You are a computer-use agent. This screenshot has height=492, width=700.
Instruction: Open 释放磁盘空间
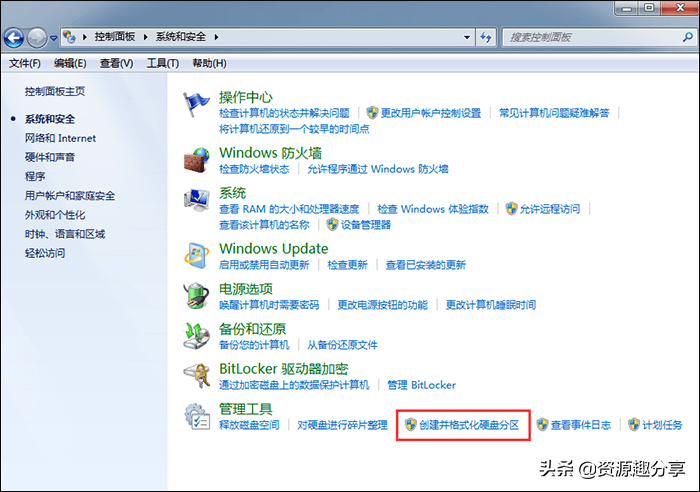[x=249, y=425]
